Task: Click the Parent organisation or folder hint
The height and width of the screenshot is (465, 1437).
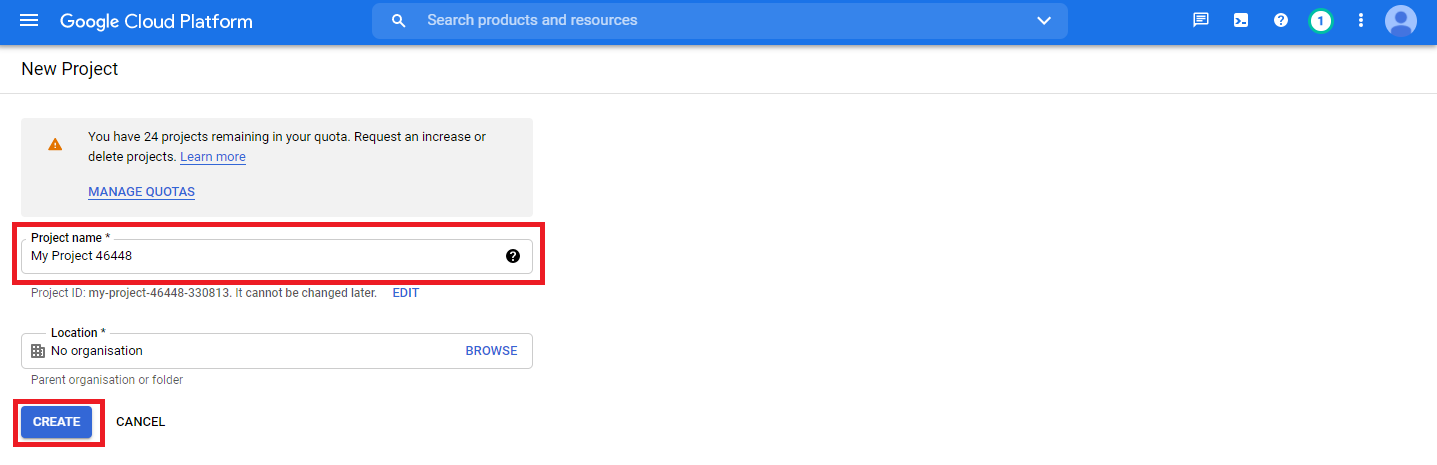Action: [107, 380]
